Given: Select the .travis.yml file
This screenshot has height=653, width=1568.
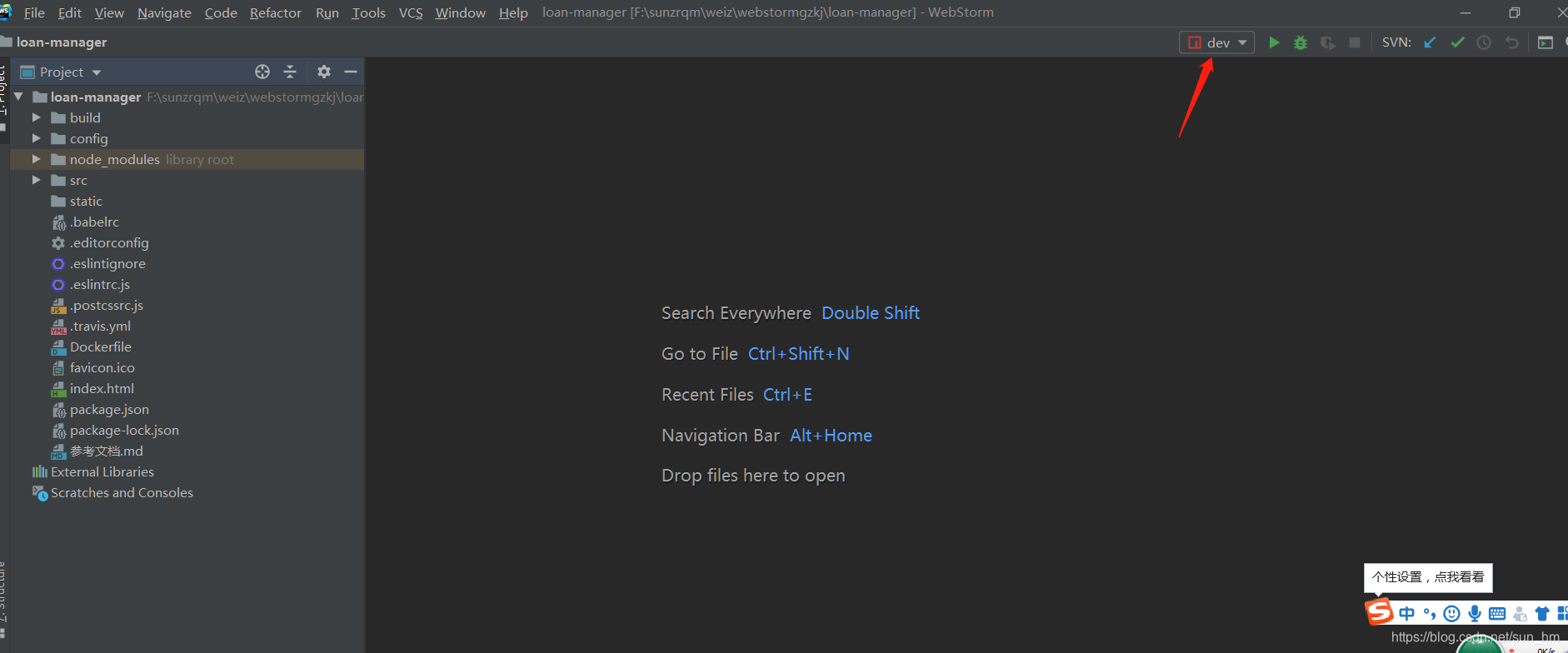Looking at the screenshot, I should click(91, 326).
